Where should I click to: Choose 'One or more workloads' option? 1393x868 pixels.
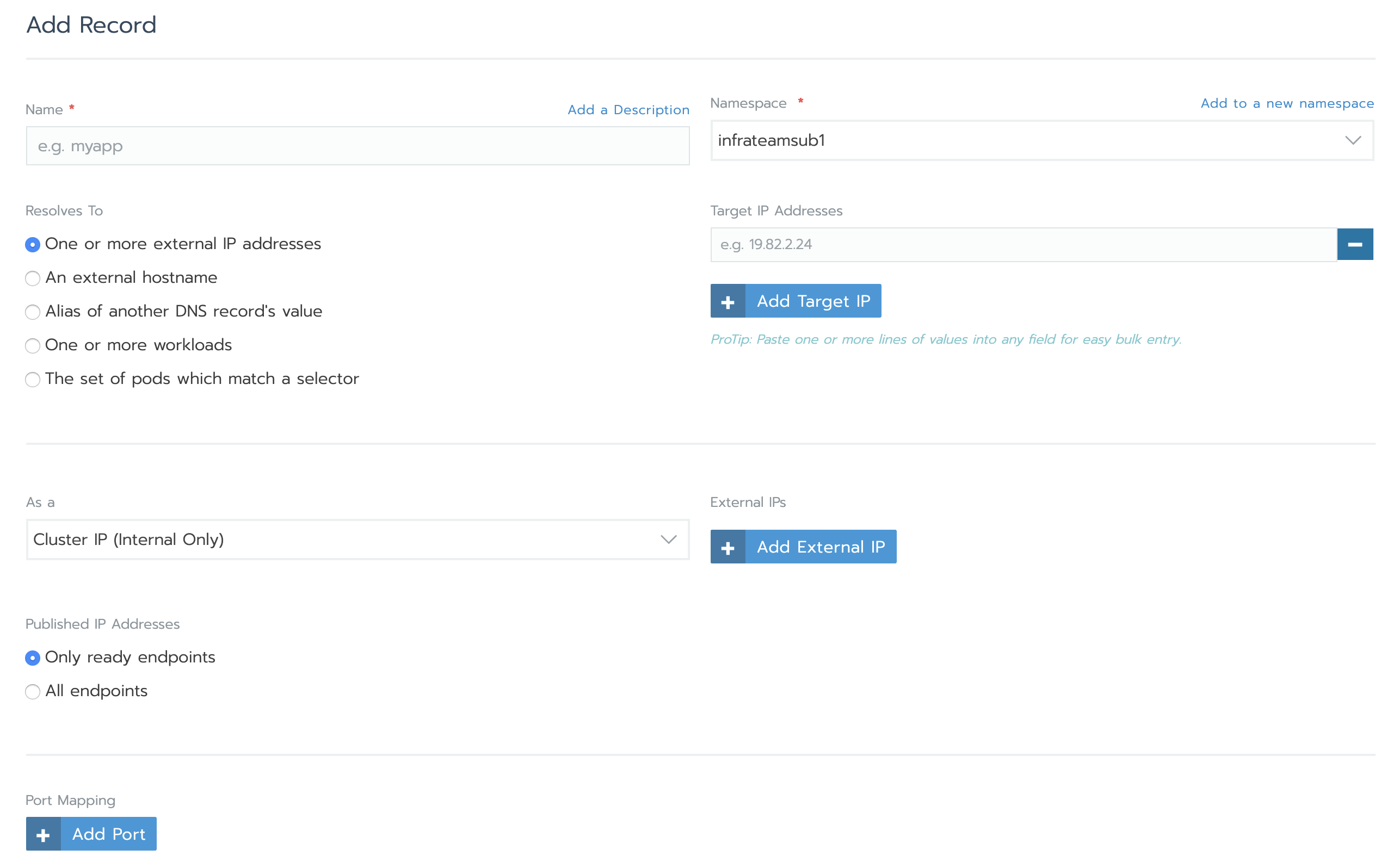click(x=33, y=345)
